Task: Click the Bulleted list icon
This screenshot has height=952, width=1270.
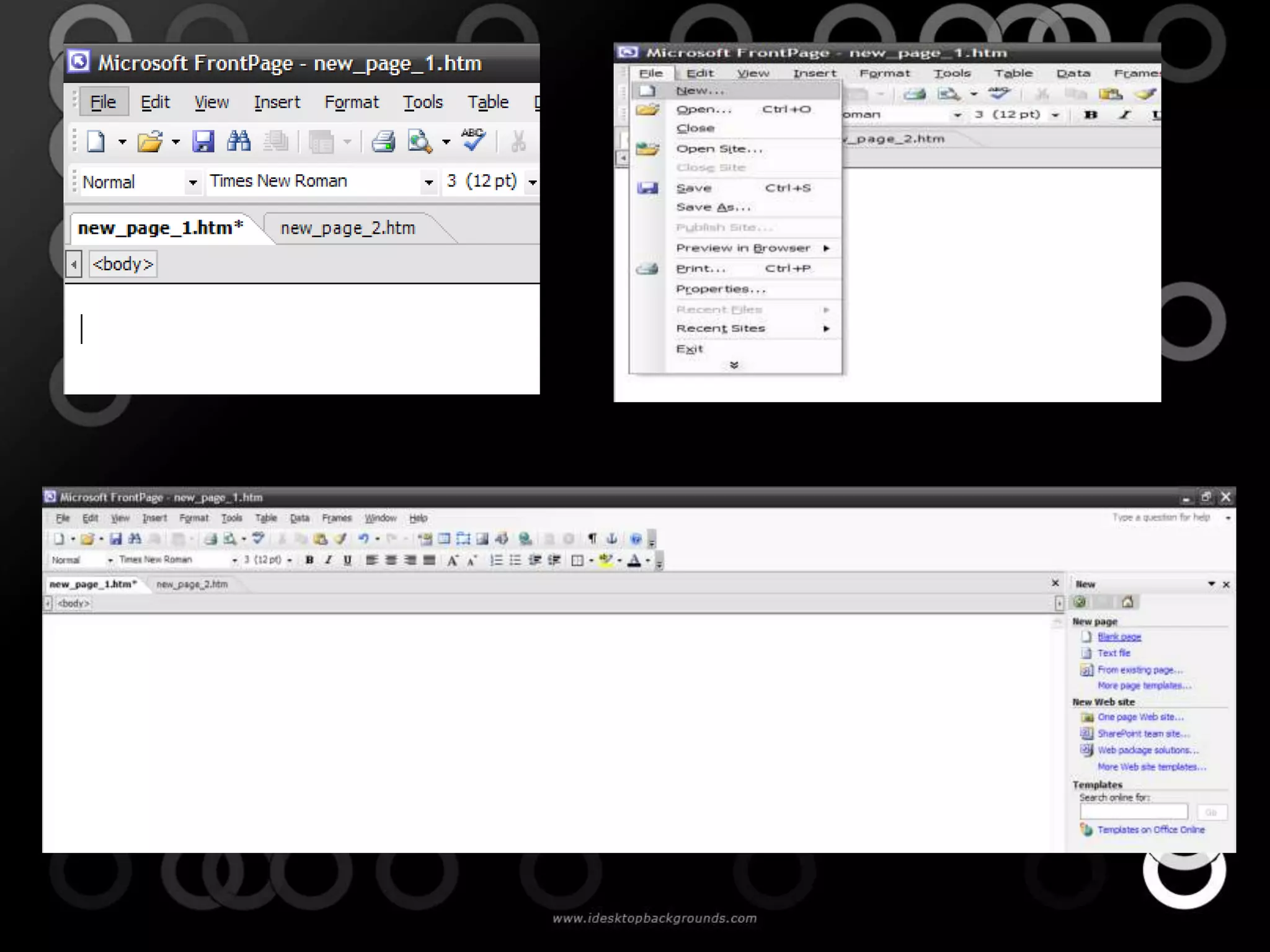Action: pos(515,560)
